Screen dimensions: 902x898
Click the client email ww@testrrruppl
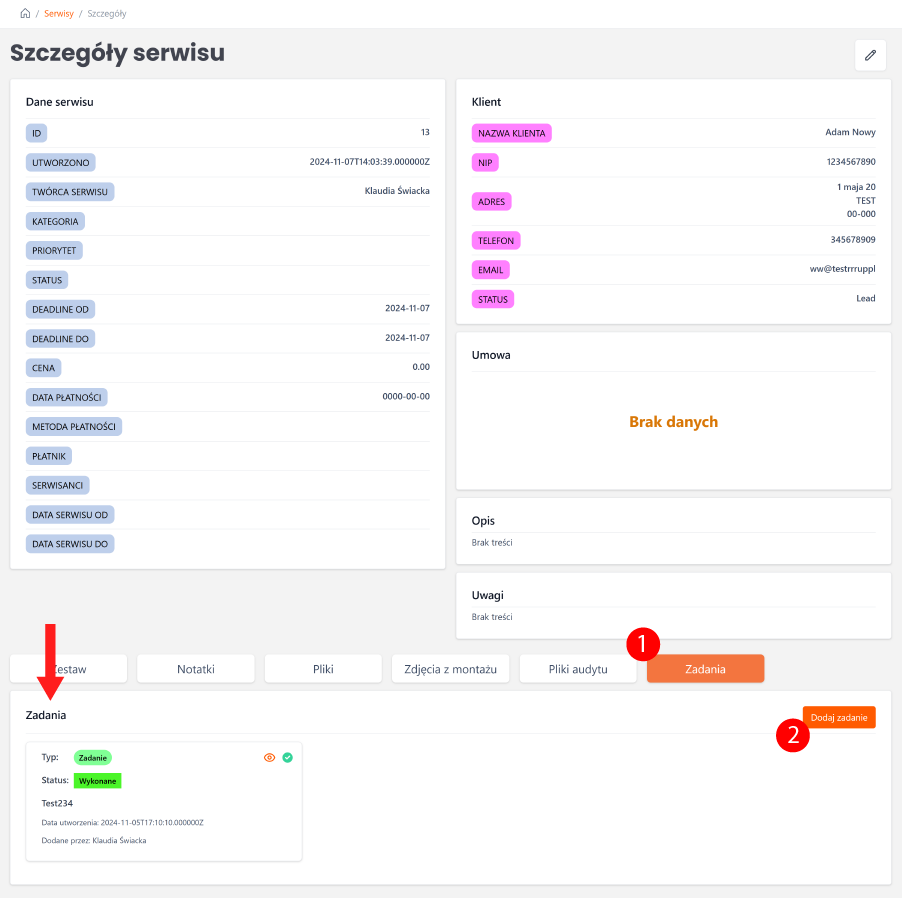point(842,269)
